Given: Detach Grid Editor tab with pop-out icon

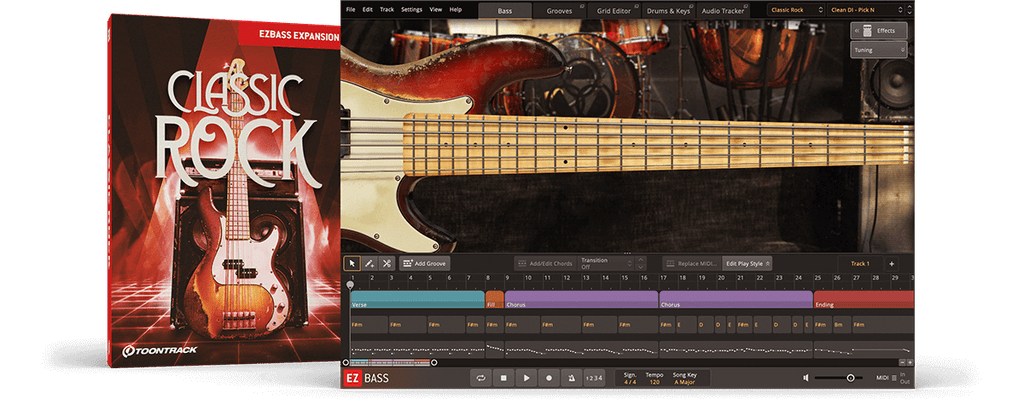Looking at the screenshot, I should pyautogui.click(x=636, y=7).
